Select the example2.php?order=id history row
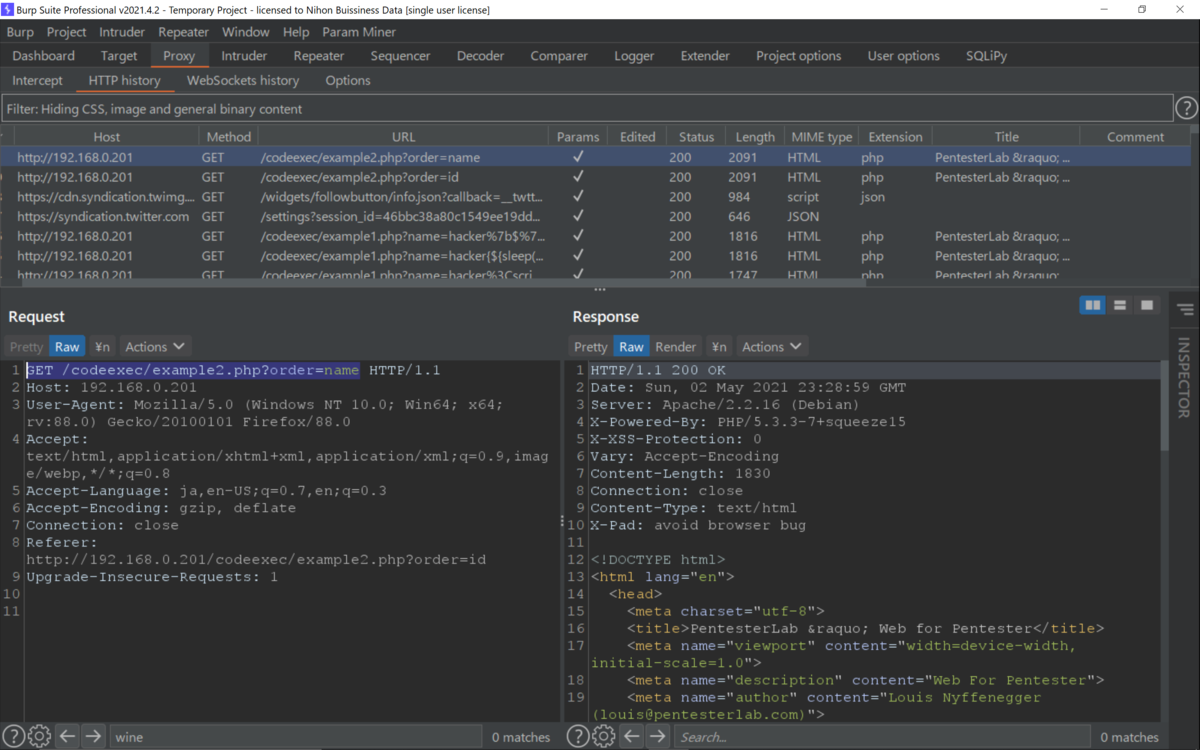The width and height of the screenshot is (1200, 750). click(596, 177)
